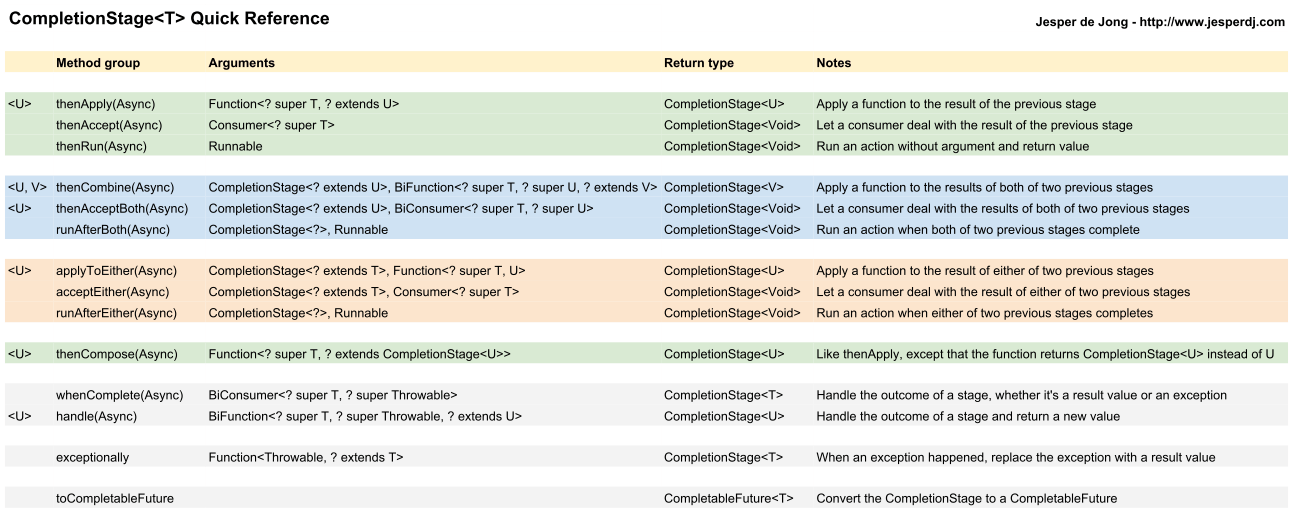This screenshot has width=1307, height=526.
Task: Click the thenAcceptBoth(Async) method name
Action: point(121,209)
